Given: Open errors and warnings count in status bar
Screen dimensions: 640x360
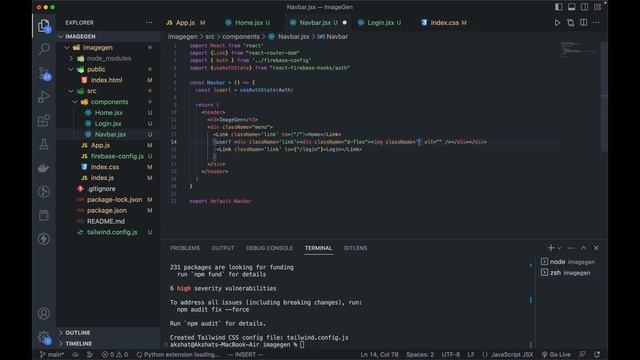Looking at the screenshot, I should [x=115, y=354].
